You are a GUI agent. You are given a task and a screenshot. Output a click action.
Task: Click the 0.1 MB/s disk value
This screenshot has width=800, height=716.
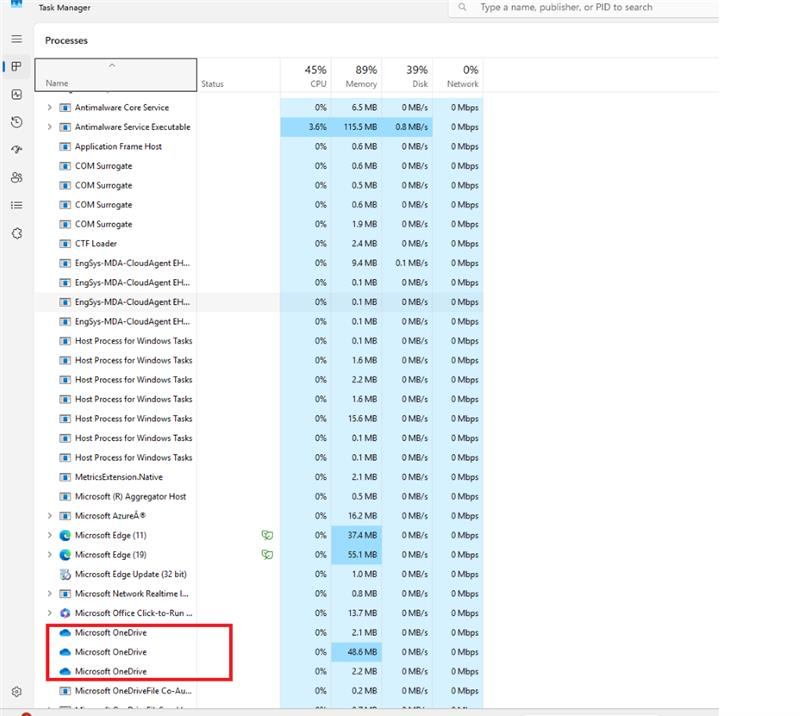pyautogui.click(x=411, y=263)
